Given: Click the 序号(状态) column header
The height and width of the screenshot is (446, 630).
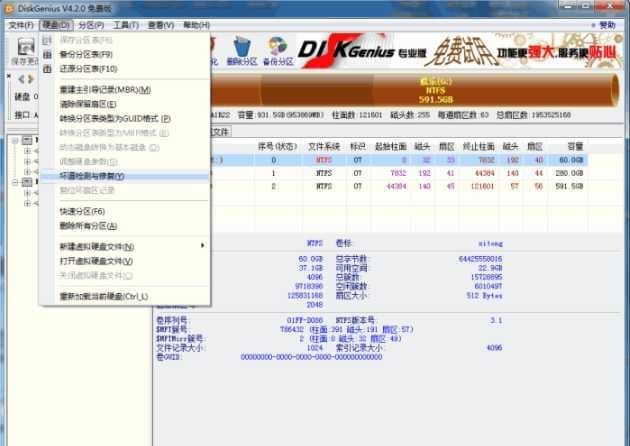Looking at the screenshot, I should [277, 147].
